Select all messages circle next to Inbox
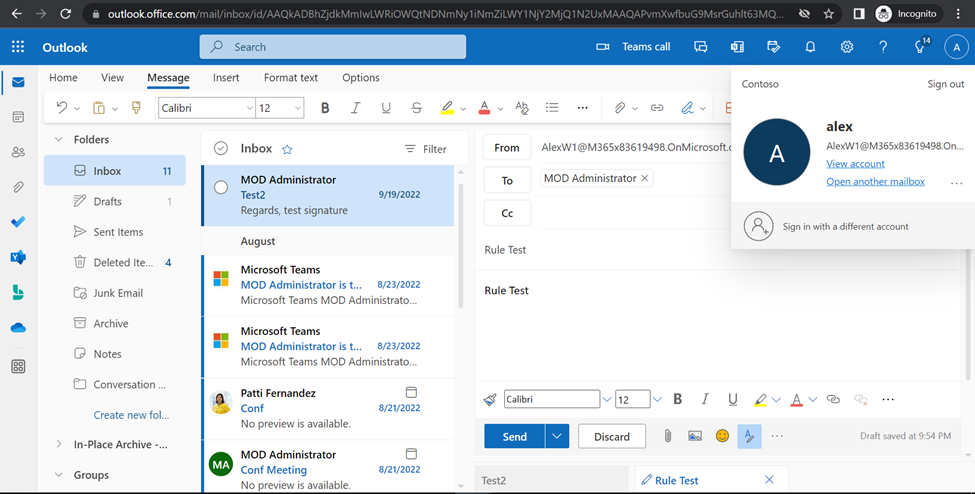 point(220,148)
